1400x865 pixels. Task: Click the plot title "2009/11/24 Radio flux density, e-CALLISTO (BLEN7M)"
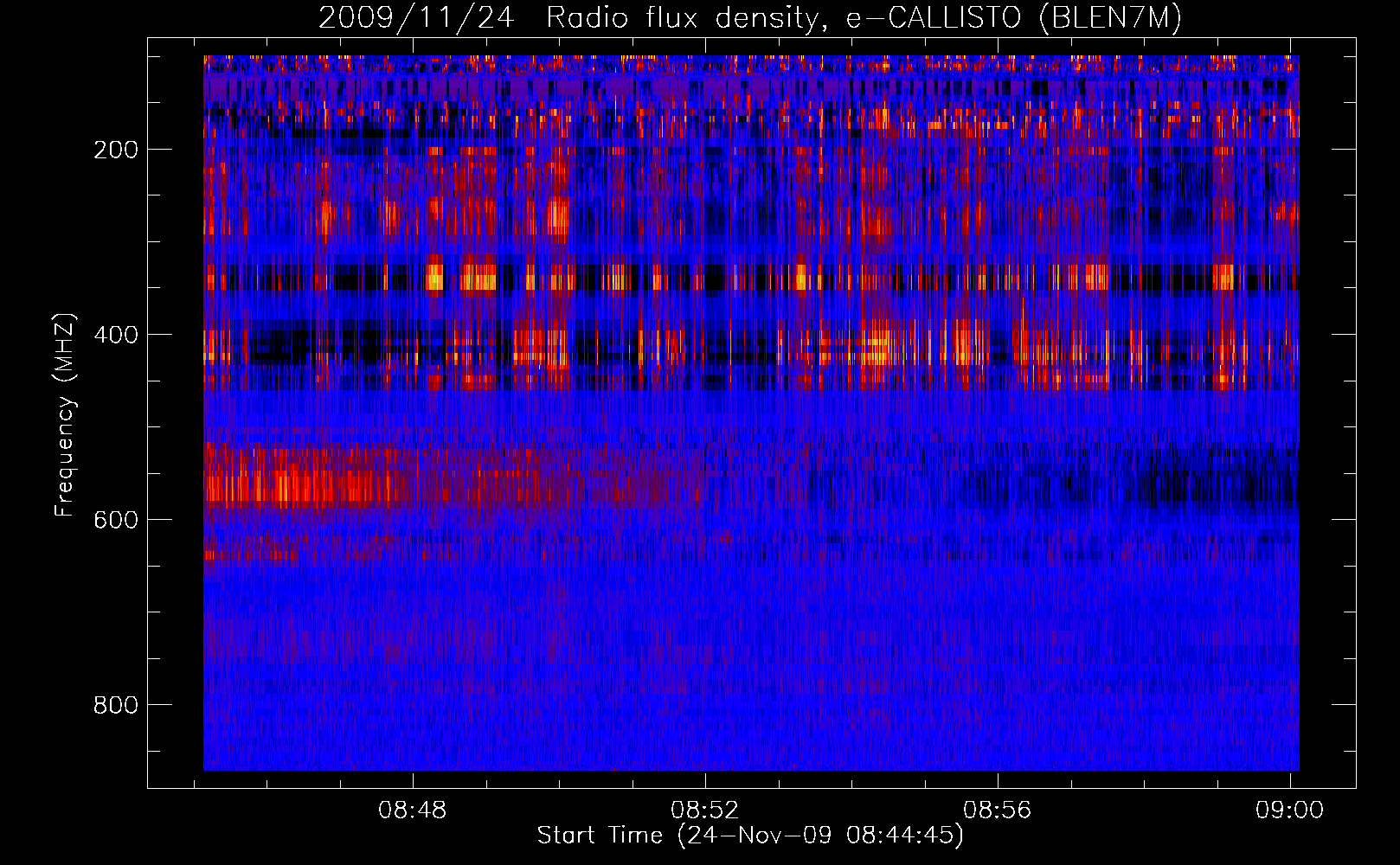tap(750, 17)
